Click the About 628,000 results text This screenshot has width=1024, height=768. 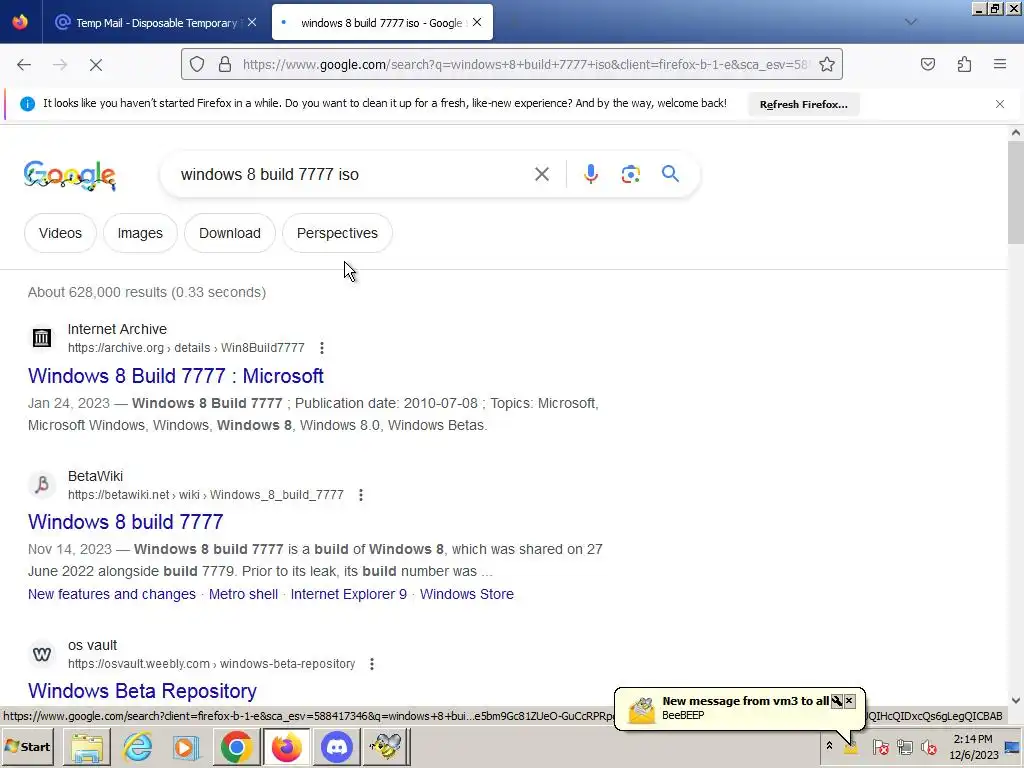147,293
